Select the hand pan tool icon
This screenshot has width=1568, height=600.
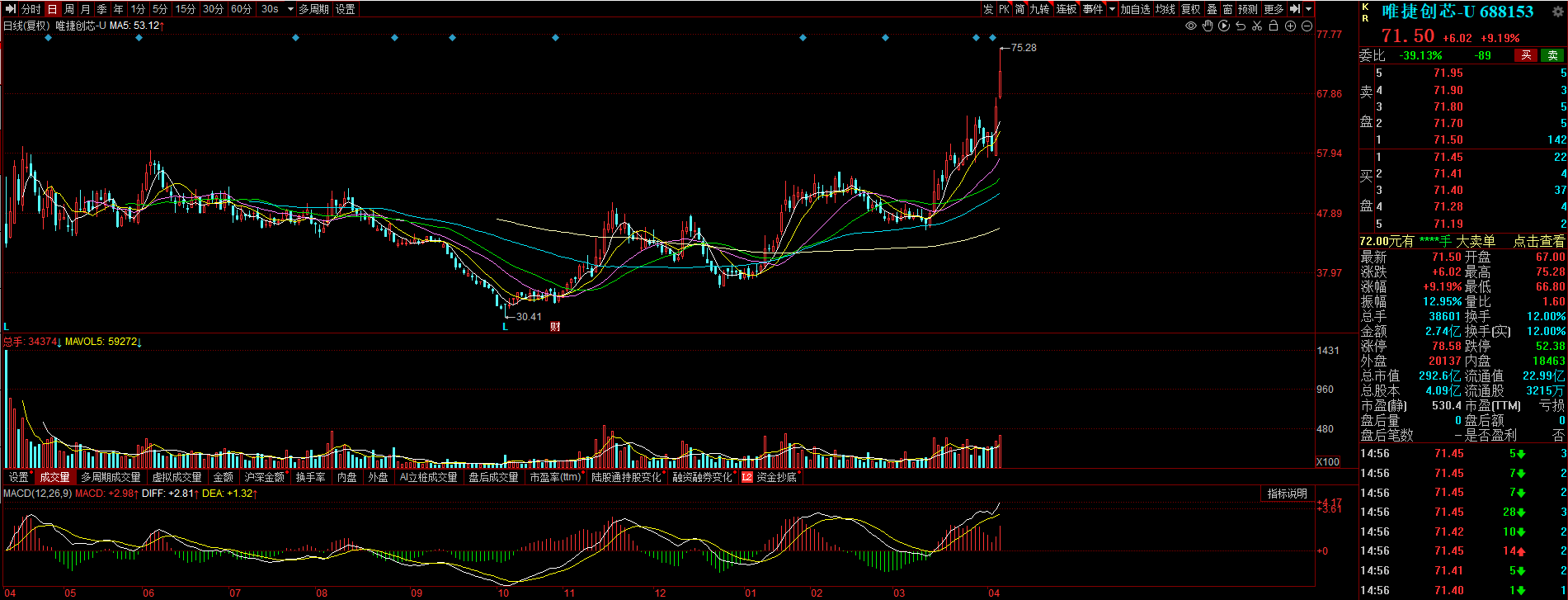1208,26
